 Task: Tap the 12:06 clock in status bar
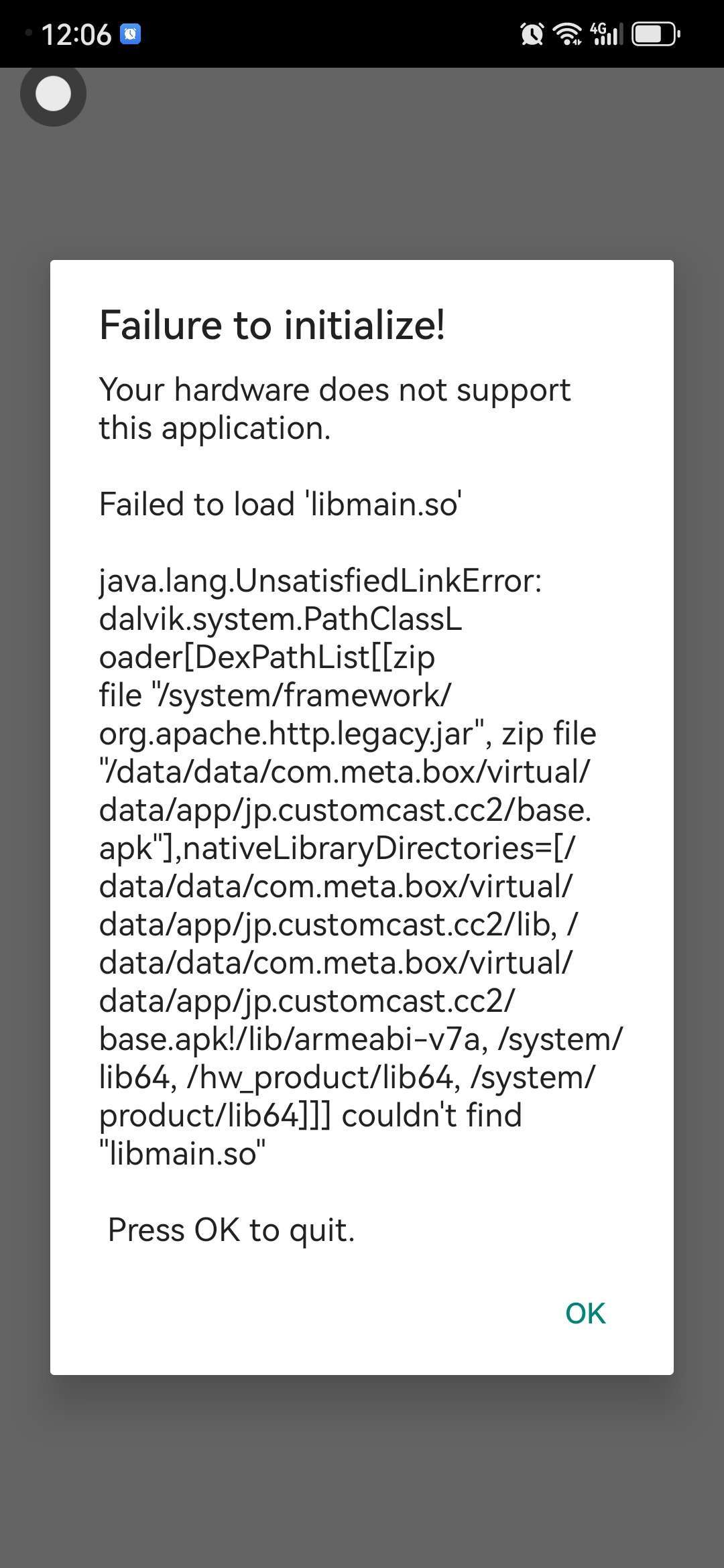[76, 34]
